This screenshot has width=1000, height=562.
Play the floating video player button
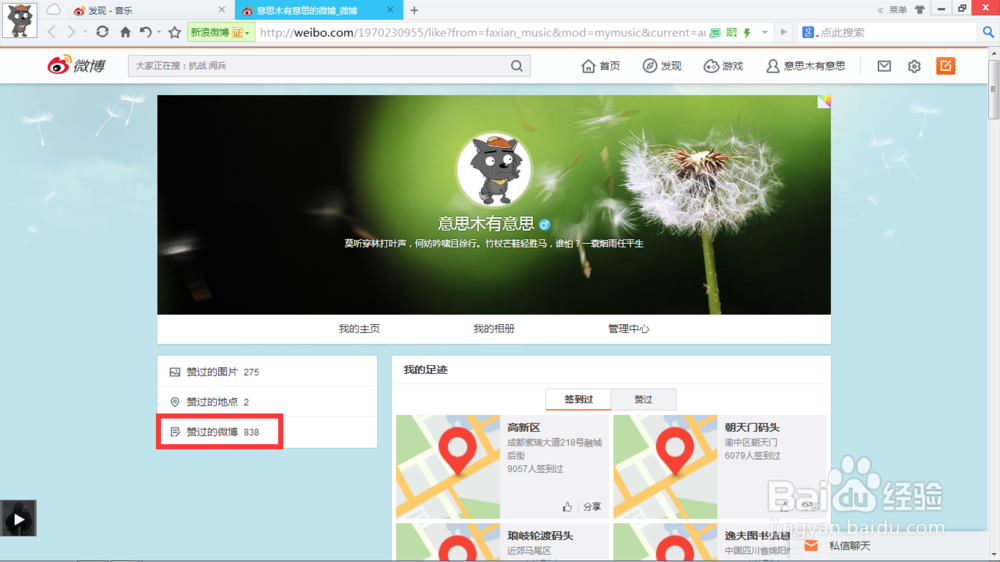tap(18, 519)
